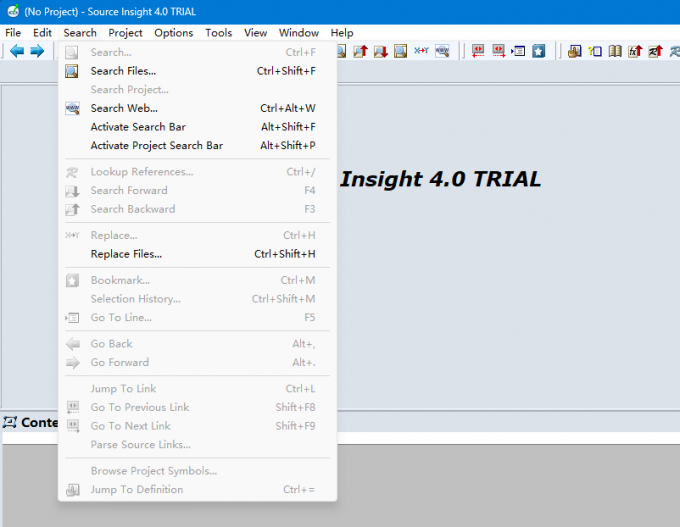Choose Go To Line... menu entry
Viewport: 680px width, 527px height.
197,318
